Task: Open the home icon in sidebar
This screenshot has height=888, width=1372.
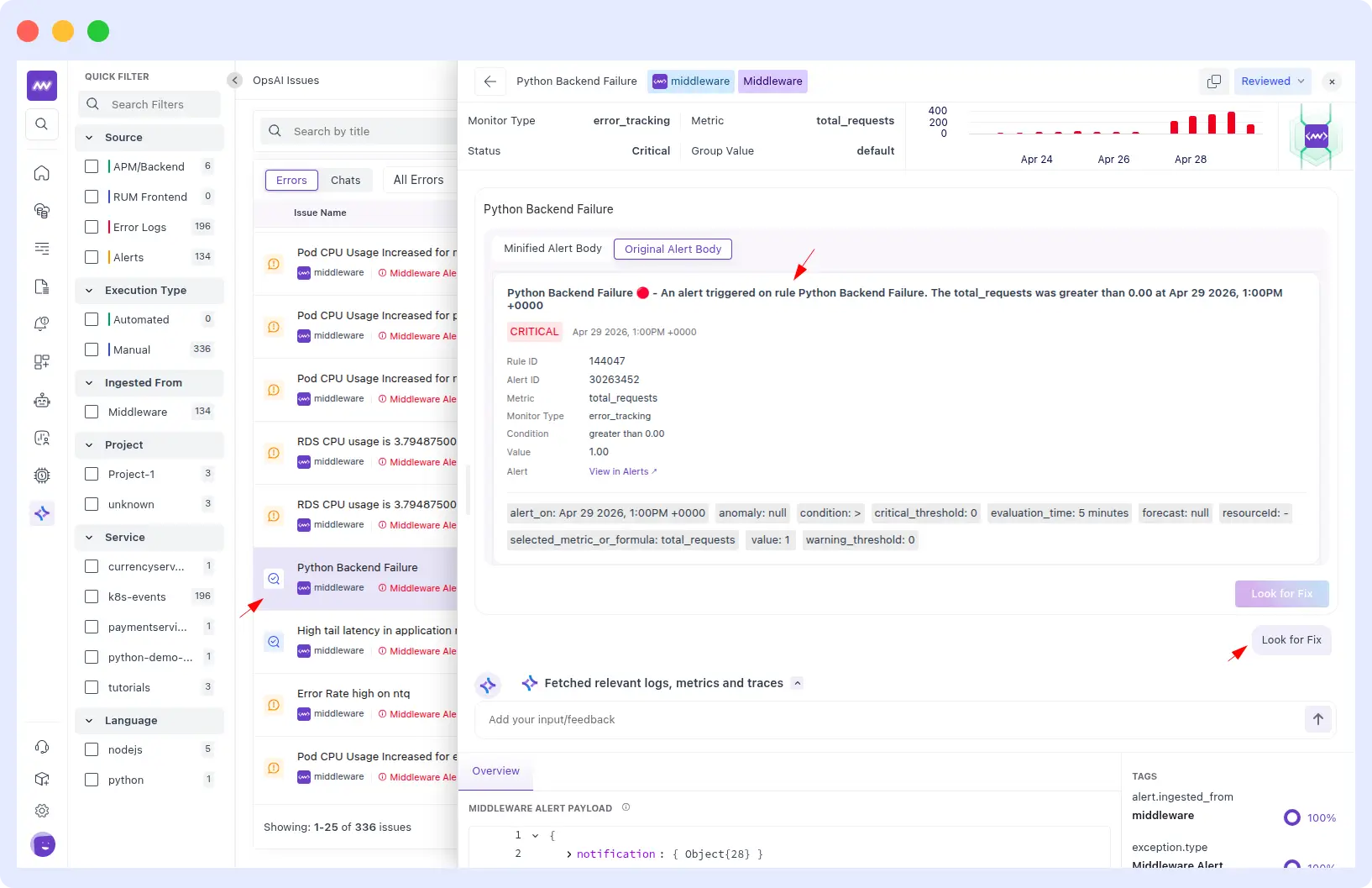Action: click(41, 173)
